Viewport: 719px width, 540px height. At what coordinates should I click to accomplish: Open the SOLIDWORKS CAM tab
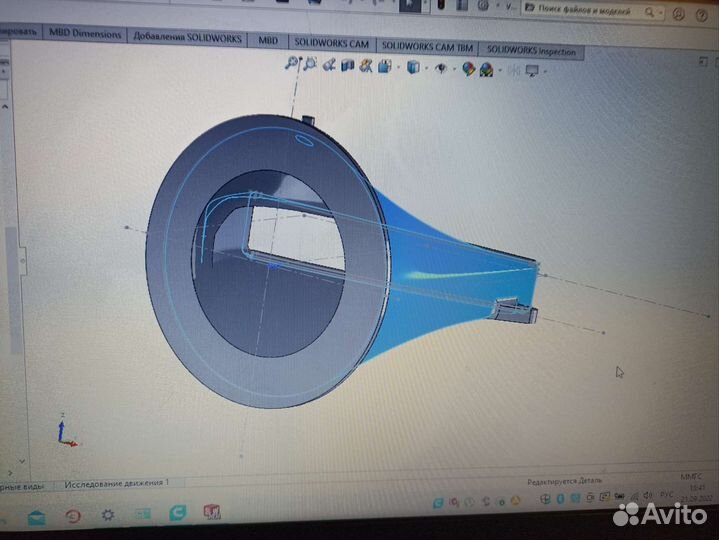[330, 44]
